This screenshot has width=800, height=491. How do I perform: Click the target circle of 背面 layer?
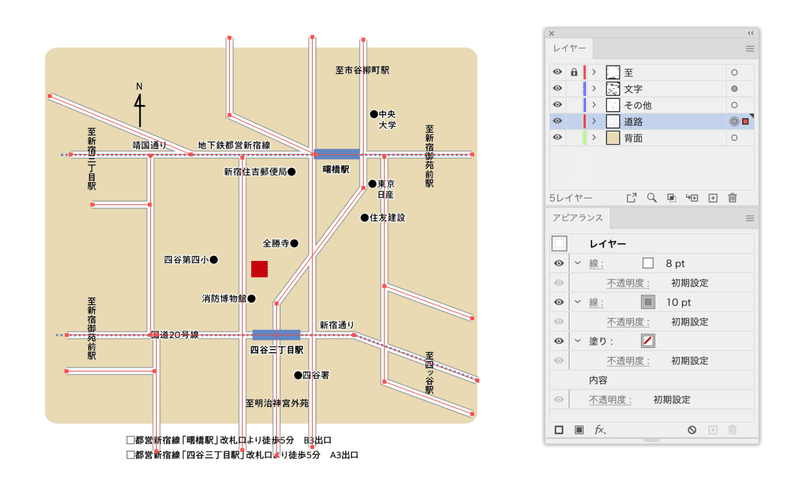click(734, 138)
